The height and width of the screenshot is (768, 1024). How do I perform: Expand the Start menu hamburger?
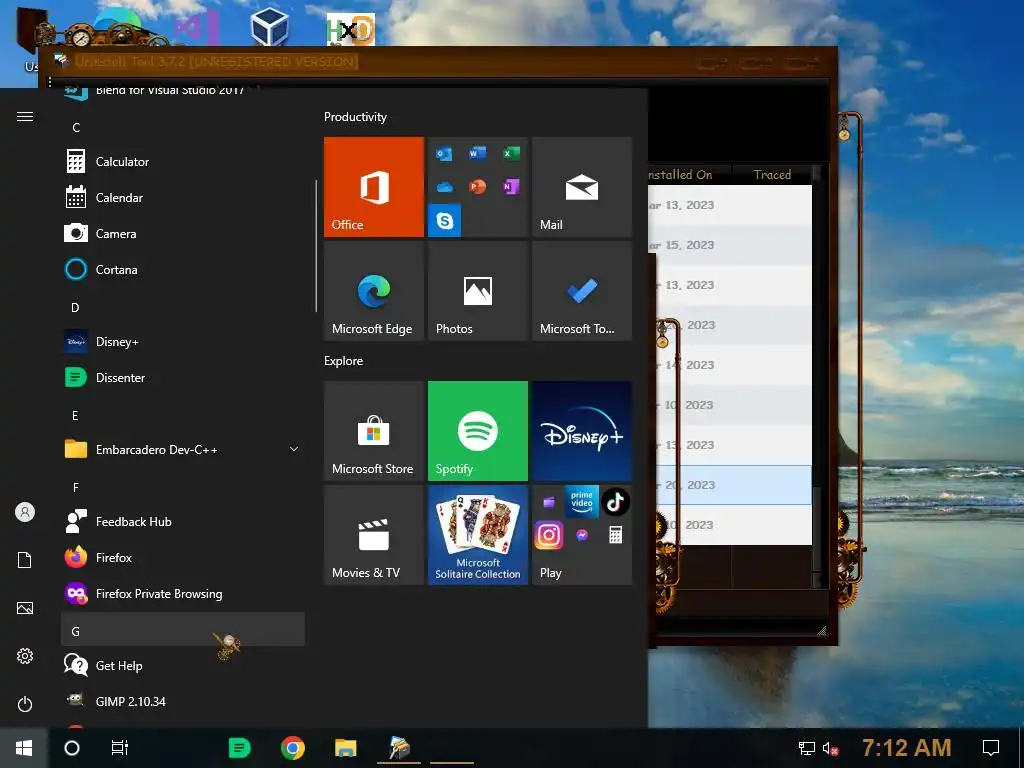click(x=25, y=116)
